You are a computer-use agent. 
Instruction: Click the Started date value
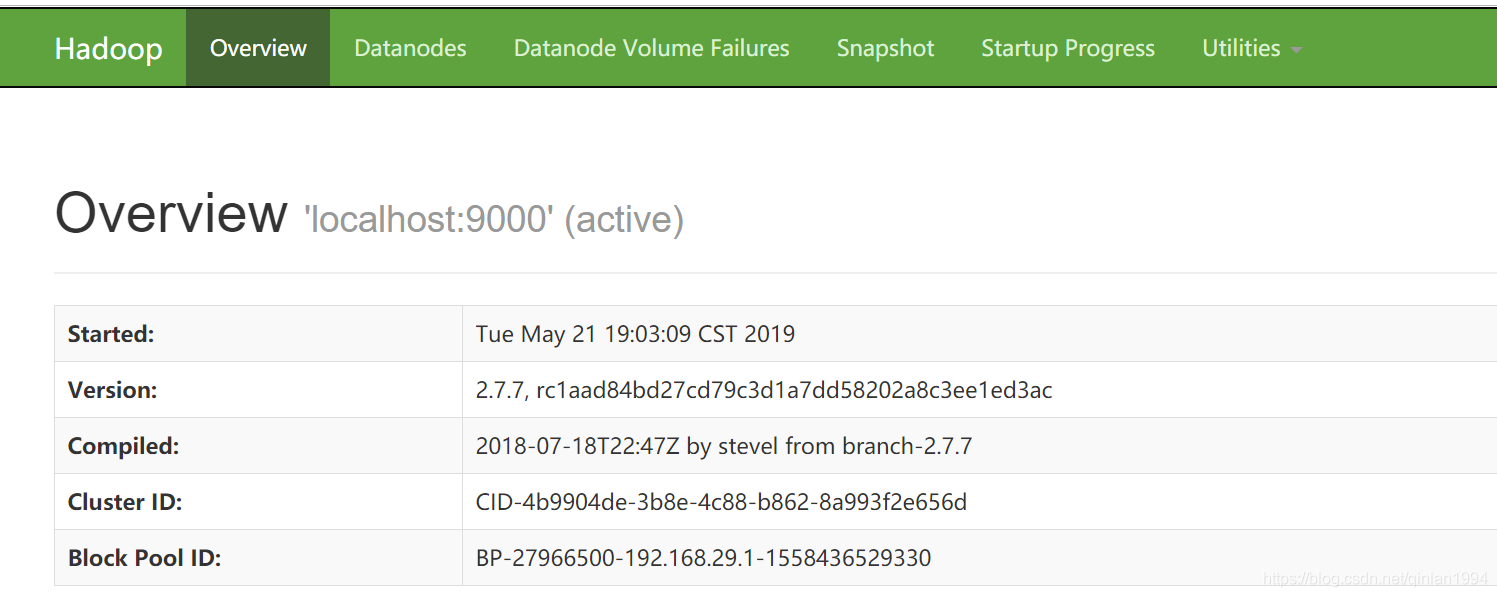(635, 334)
